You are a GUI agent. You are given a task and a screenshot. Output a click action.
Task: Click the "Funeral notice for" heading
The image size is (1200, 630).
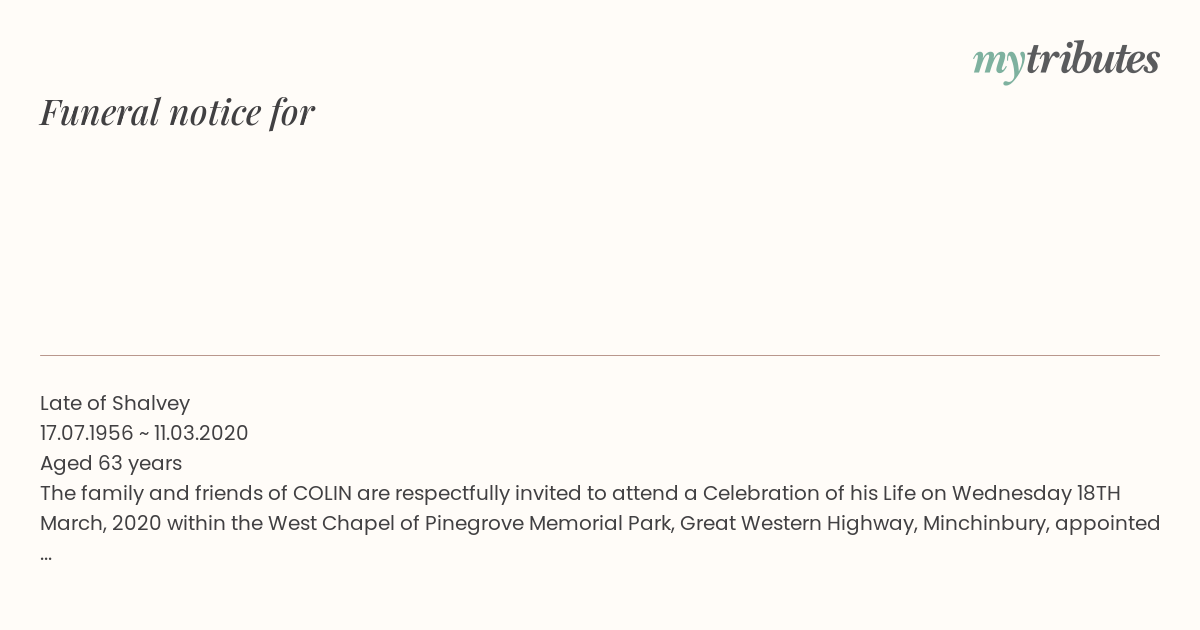pos(177,112)
